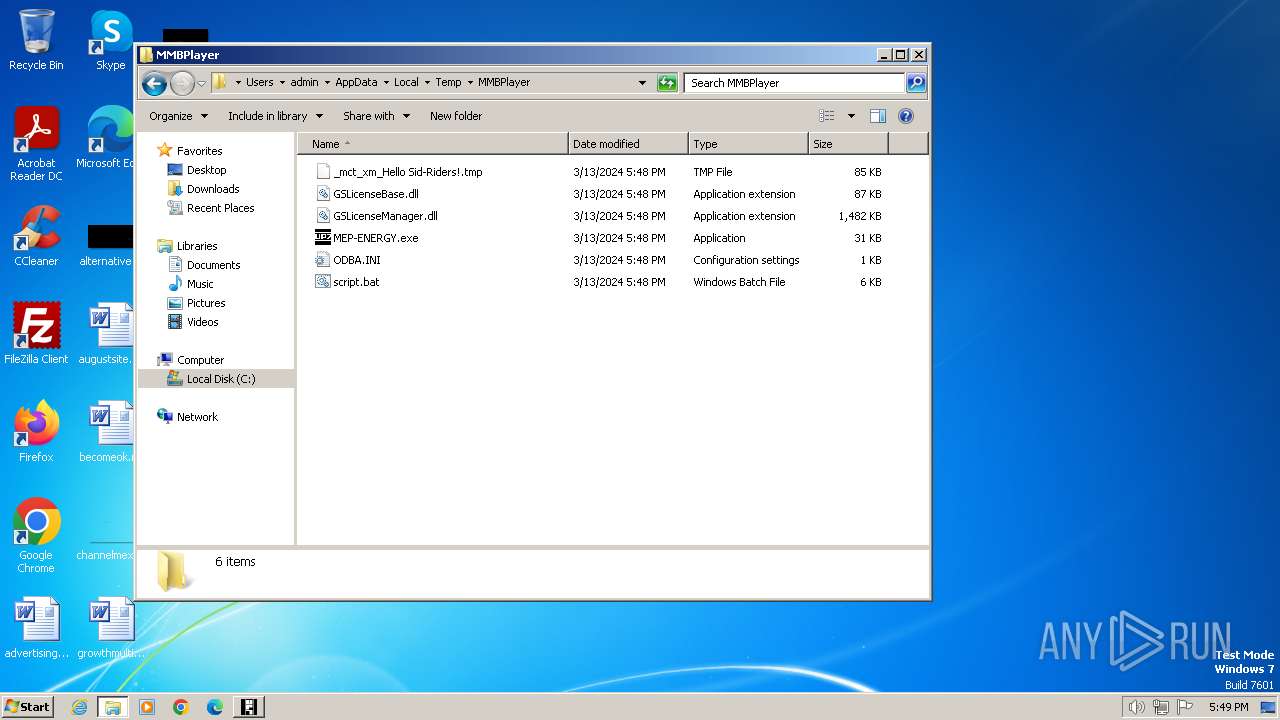Open the Music library
Screen dimensions: 1280x720
pos(200,284)
